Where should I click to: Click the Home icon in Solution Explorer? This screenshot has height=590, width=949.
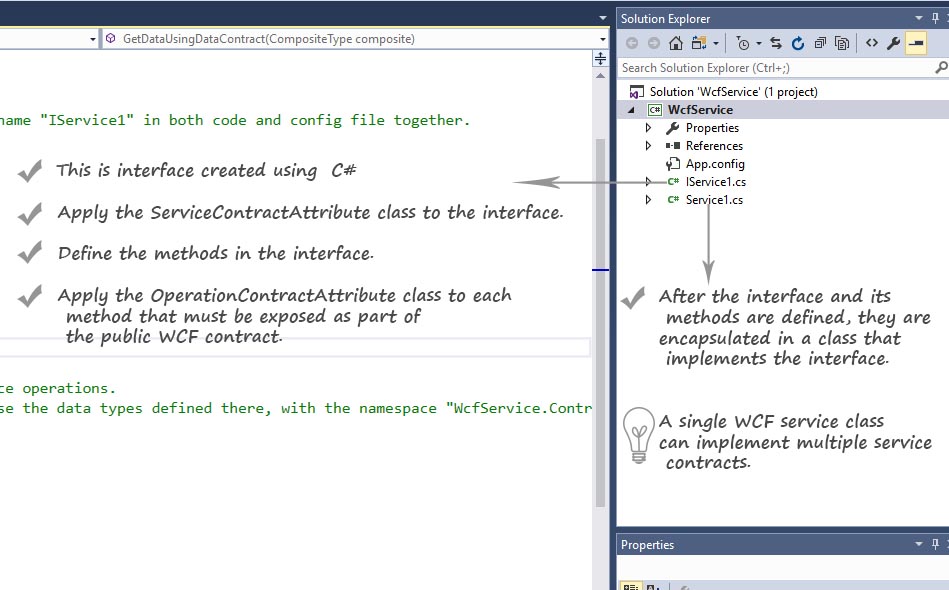[676, 43]
